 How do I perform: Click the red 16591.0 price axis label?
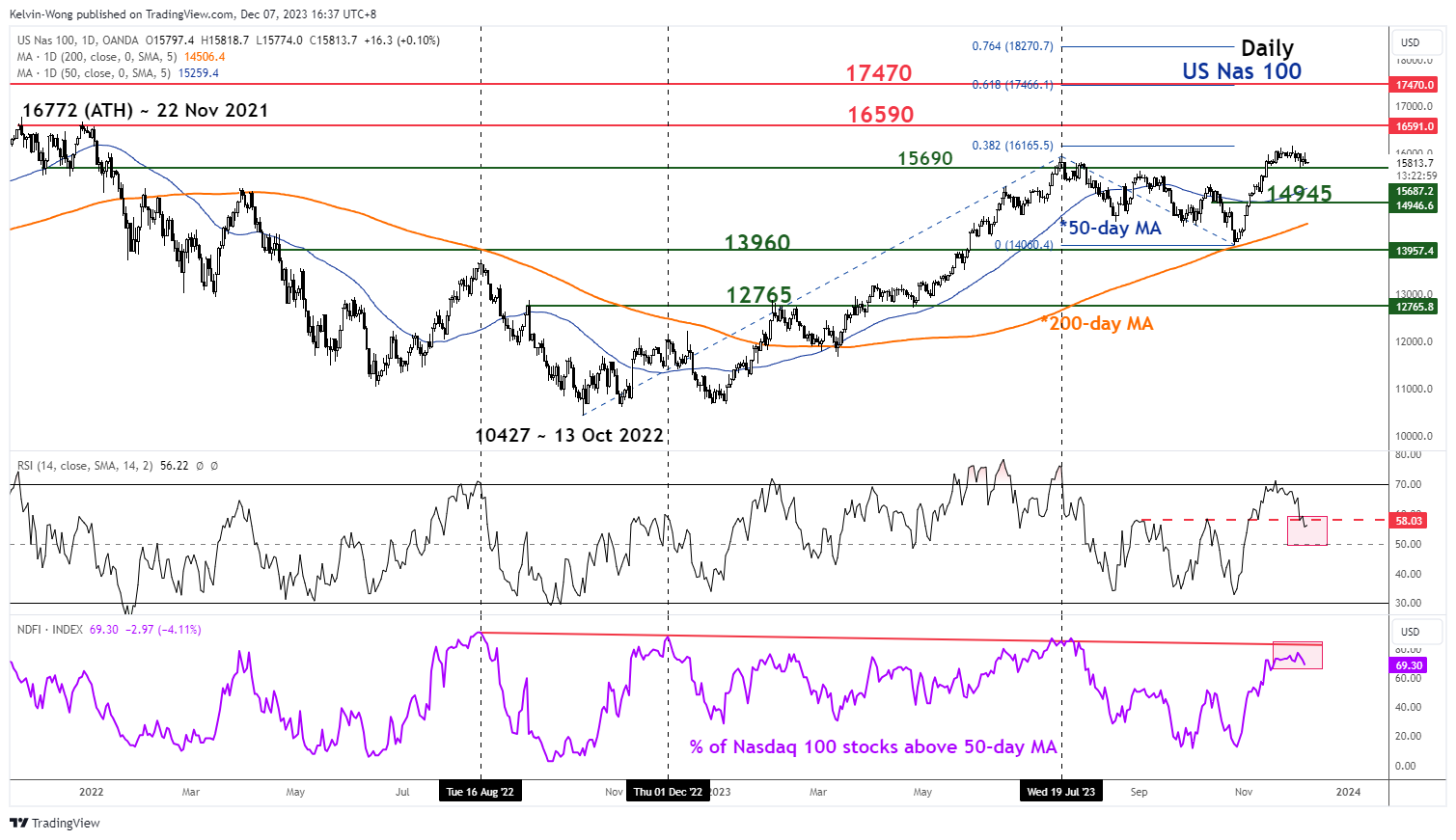click(1415, 126)
